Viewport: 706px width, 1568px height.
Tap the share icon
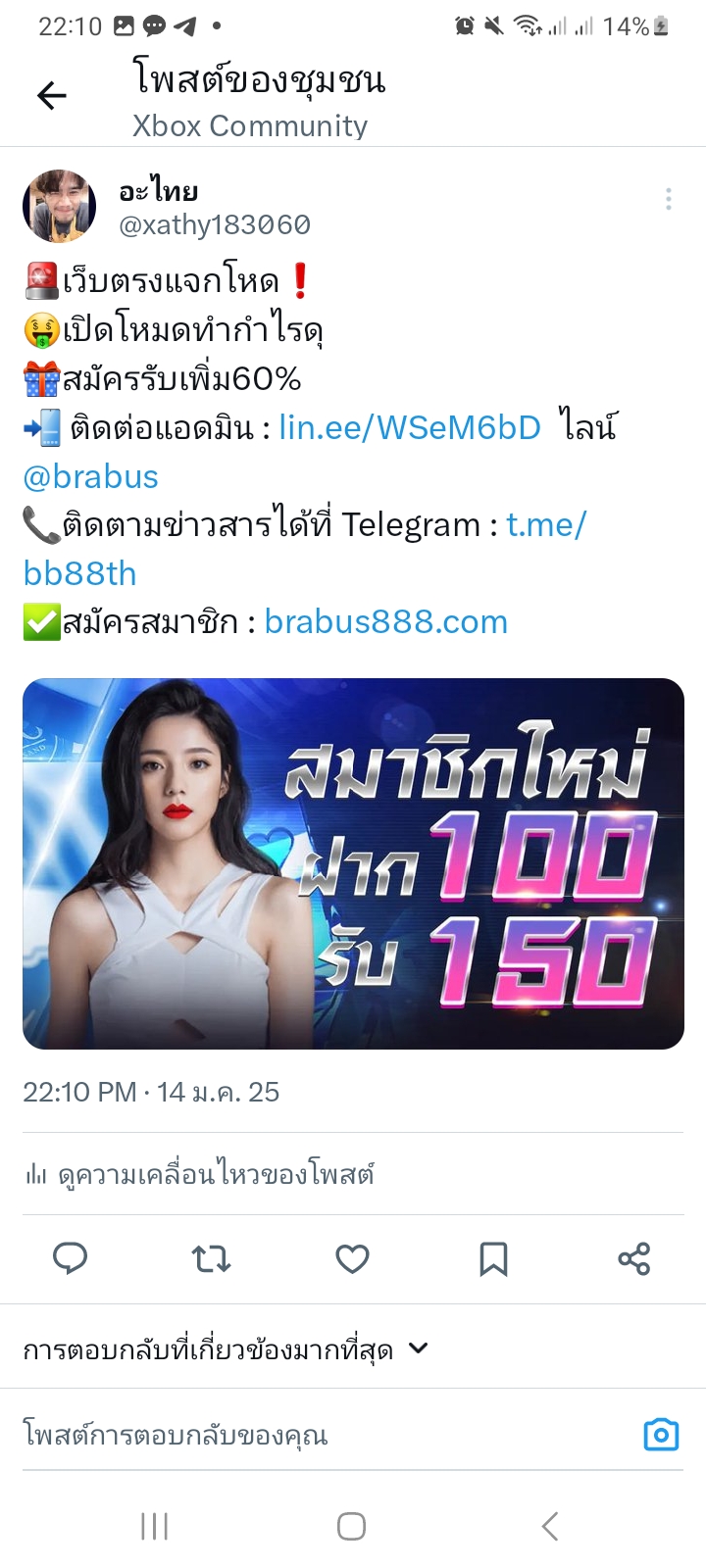(x=634, y=1258)
